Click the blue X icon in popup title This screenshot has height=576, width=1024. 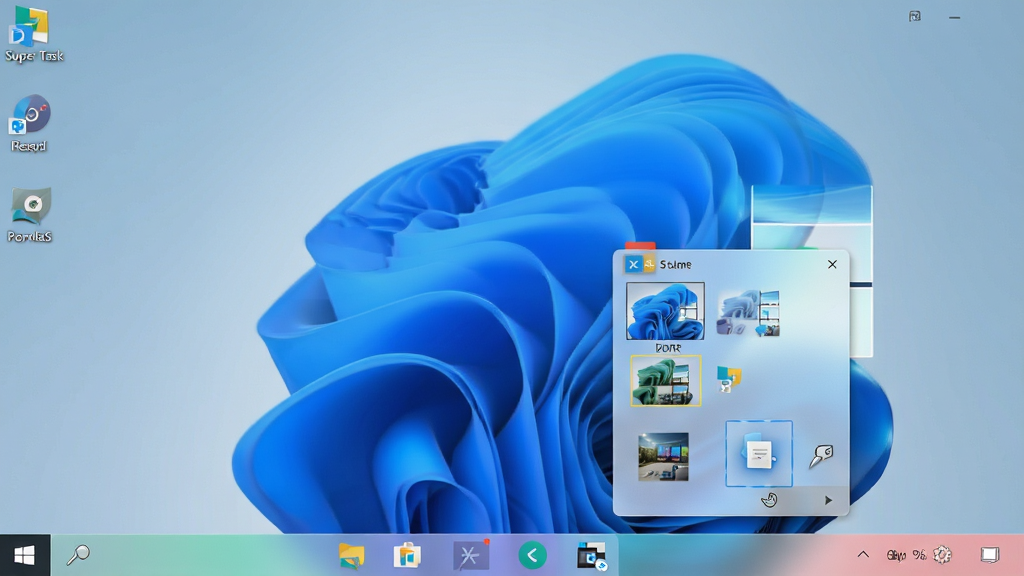(633, 264)
